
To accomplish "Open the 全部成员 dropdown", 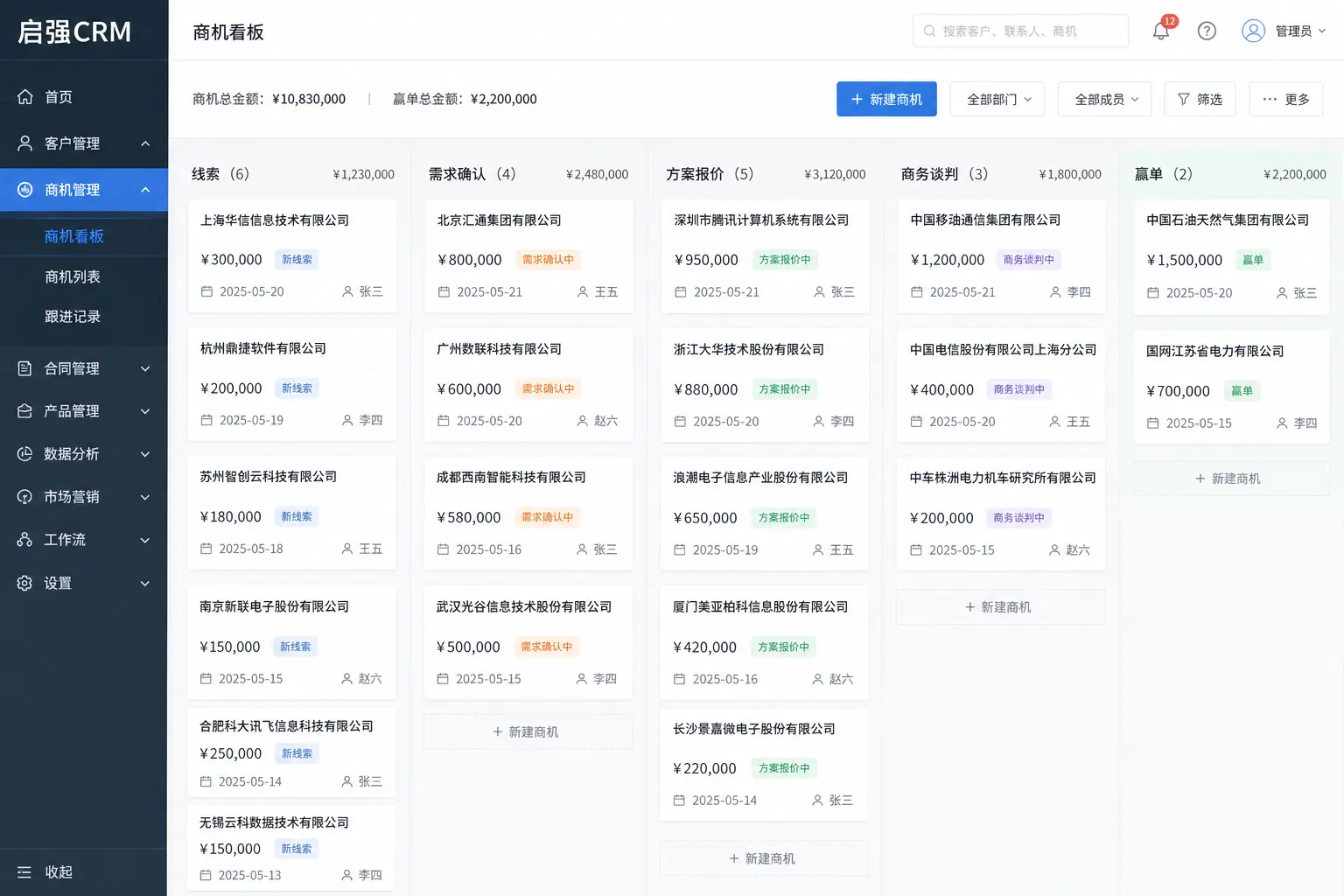I will (1104, 99).
